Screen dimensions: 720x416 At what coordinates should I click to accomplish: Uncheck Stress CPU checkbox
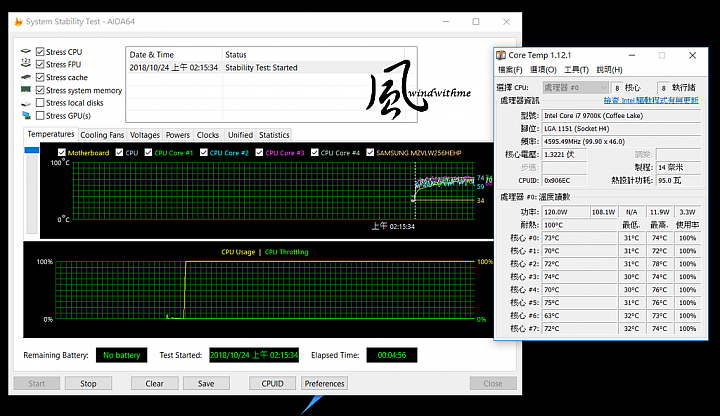tap(40, 51)
